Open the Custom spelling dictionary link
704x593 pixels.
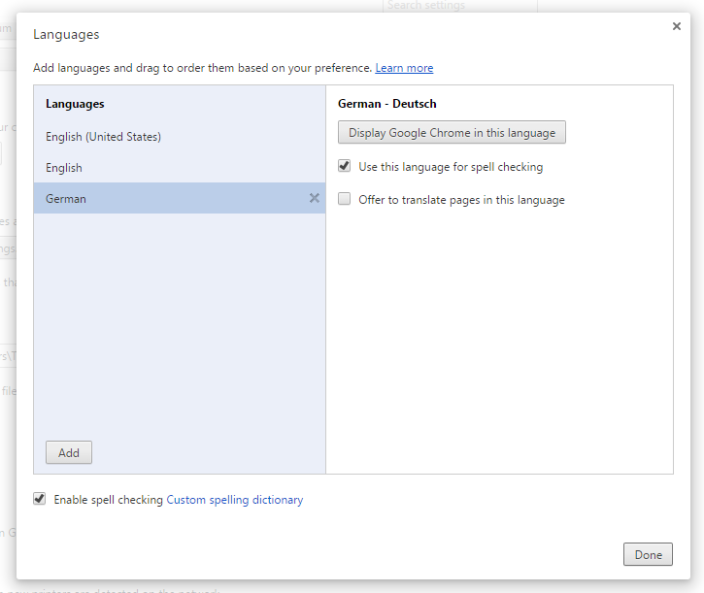tap(234, 499)
